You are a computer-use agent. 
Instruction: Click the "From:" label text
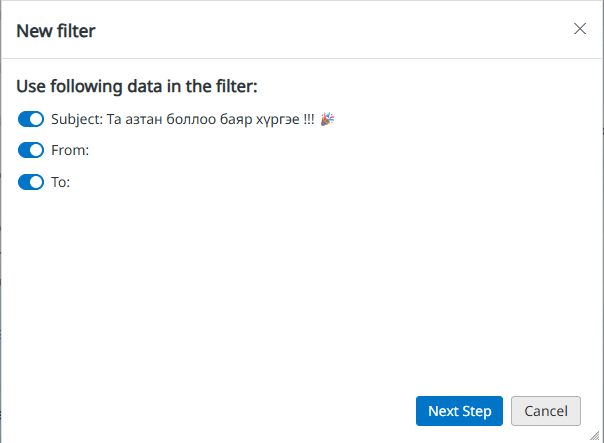tap(70, 150)
